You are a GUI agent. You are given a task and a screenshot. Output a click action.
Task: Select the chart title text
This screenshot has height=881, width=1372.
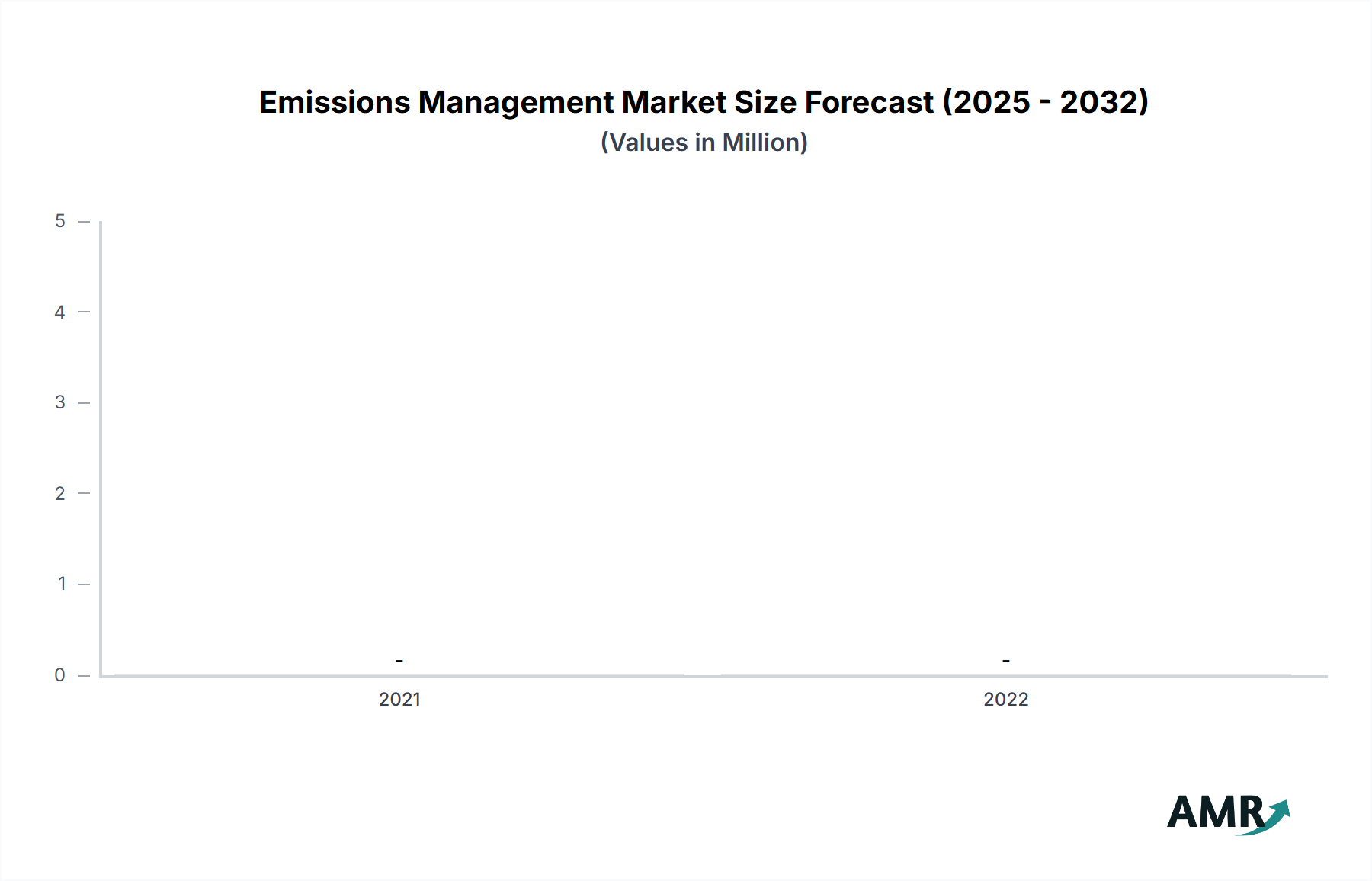(704, 101)
